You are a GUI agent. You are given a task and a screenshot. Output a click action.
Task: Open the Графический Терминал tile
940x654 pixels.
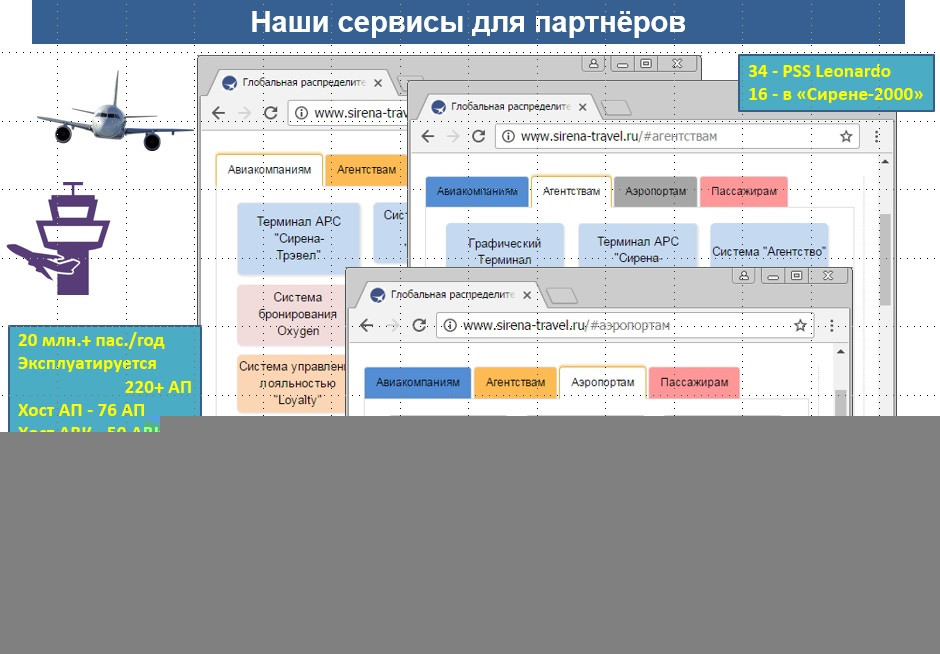click(x=505, y=245)
